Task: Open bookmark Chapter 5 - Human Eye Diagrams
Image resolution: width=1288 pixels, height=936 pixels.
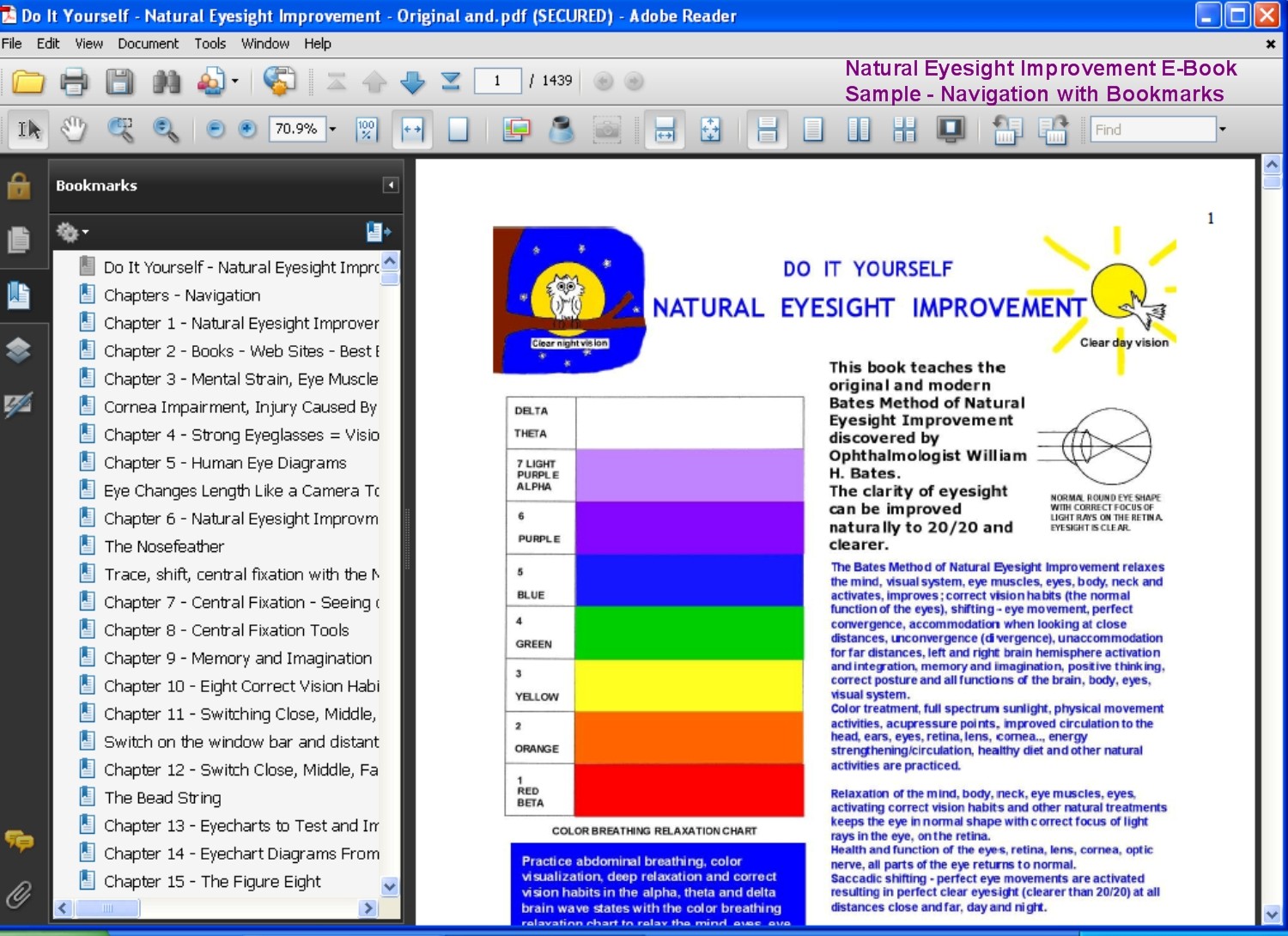Action: (225, 463)
